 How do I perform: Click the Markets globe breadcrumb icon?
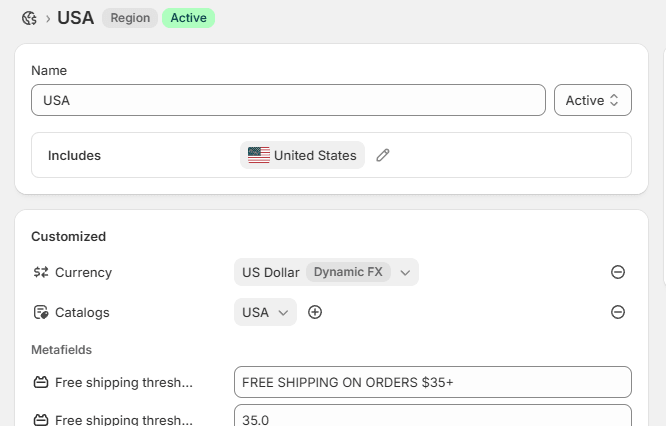click(x=29, y=18)
